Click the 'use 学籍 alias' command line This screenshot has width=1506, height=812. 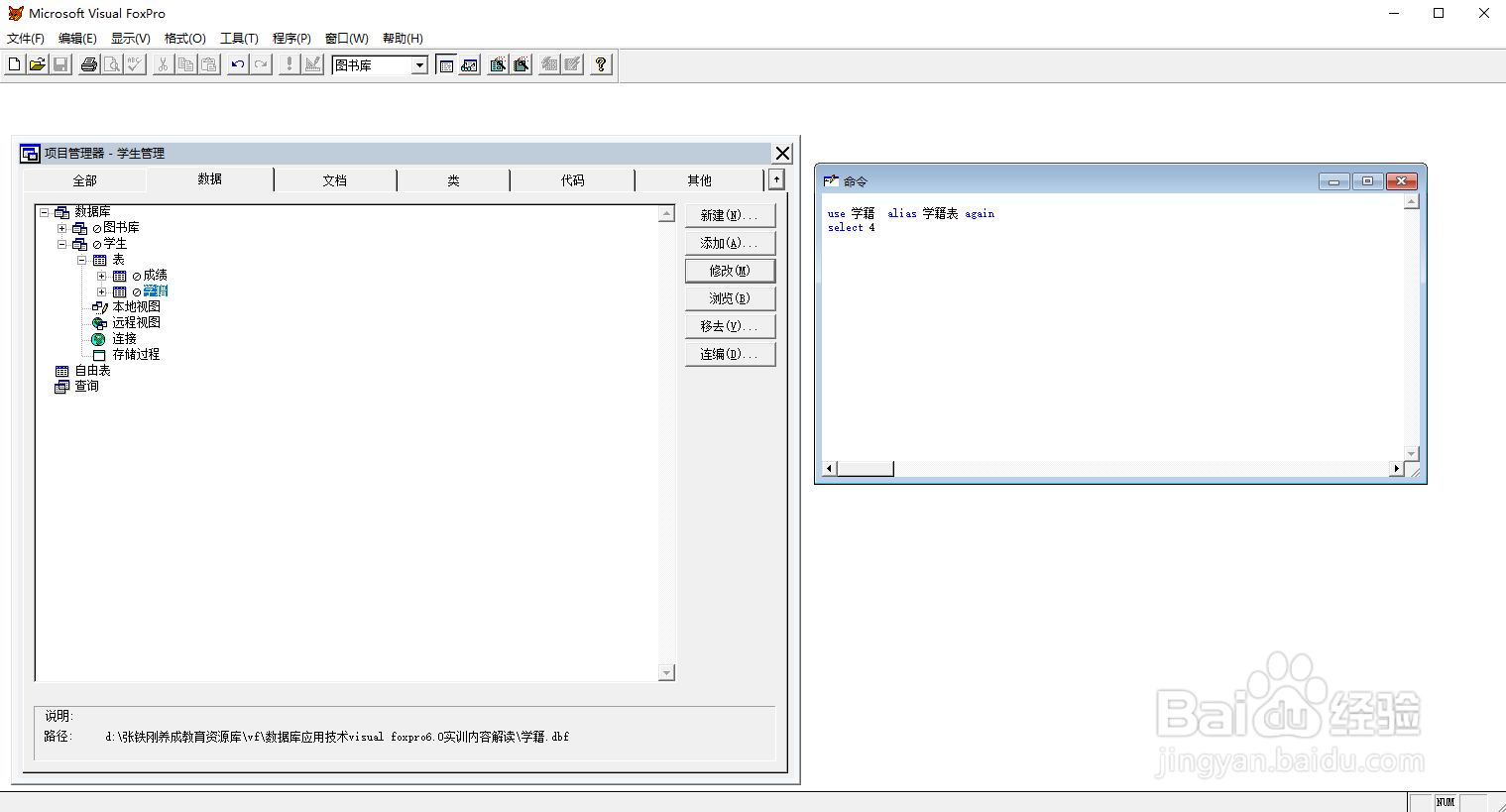[x=911, y=214]
